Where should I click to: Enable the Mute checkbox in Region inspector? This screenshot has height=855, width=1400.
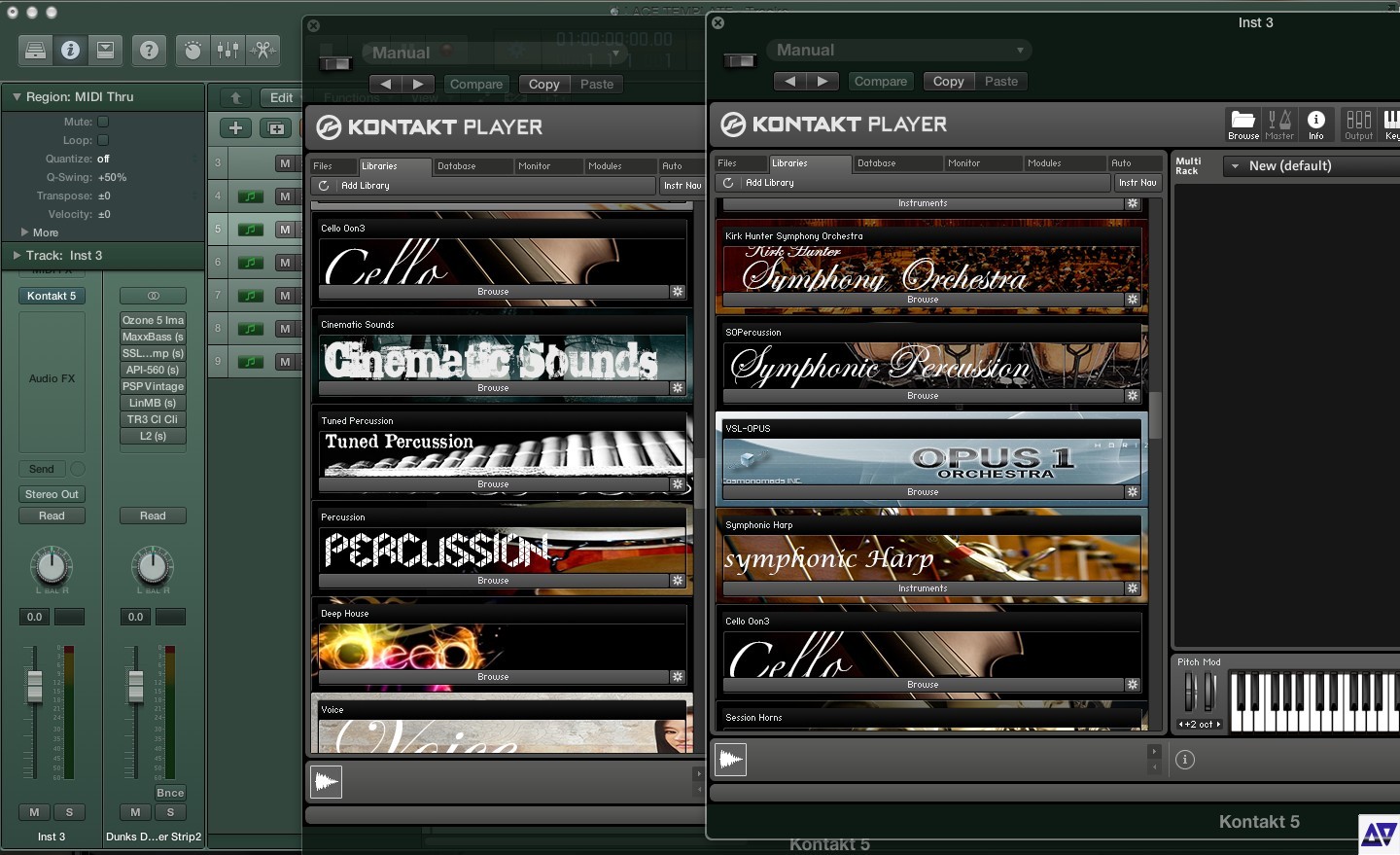coord(103,122)
